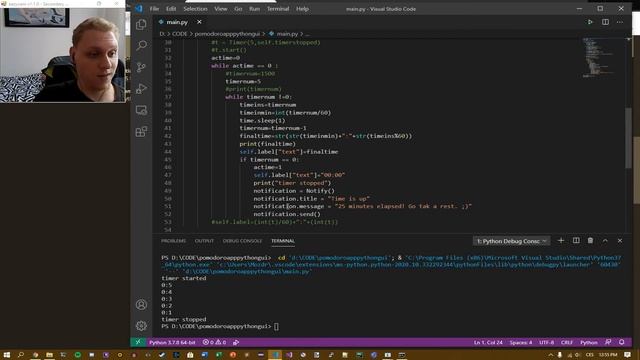Open the Run and Debug view
640x360 pixels.
(x=141, y=89)
